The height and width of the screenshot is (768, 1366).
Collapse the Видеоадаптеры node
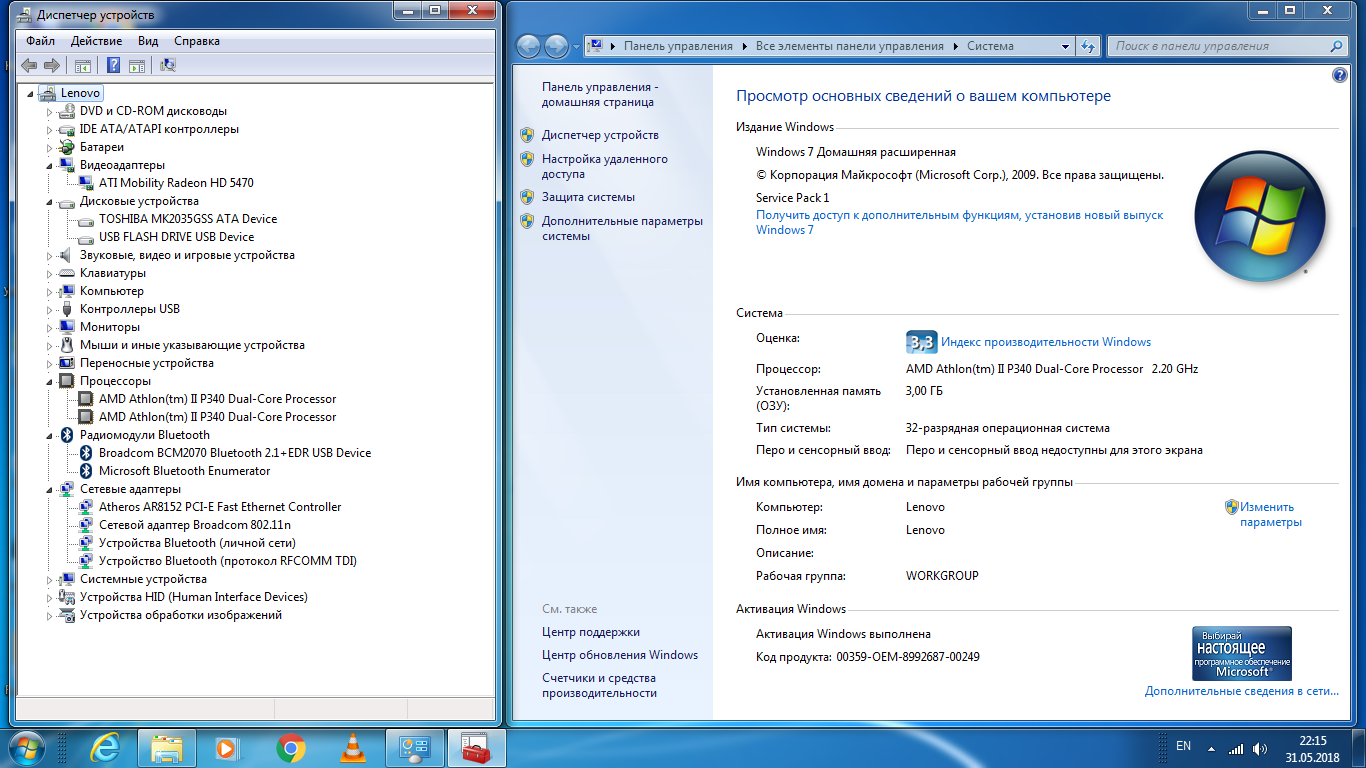click(x=50, y=165)
